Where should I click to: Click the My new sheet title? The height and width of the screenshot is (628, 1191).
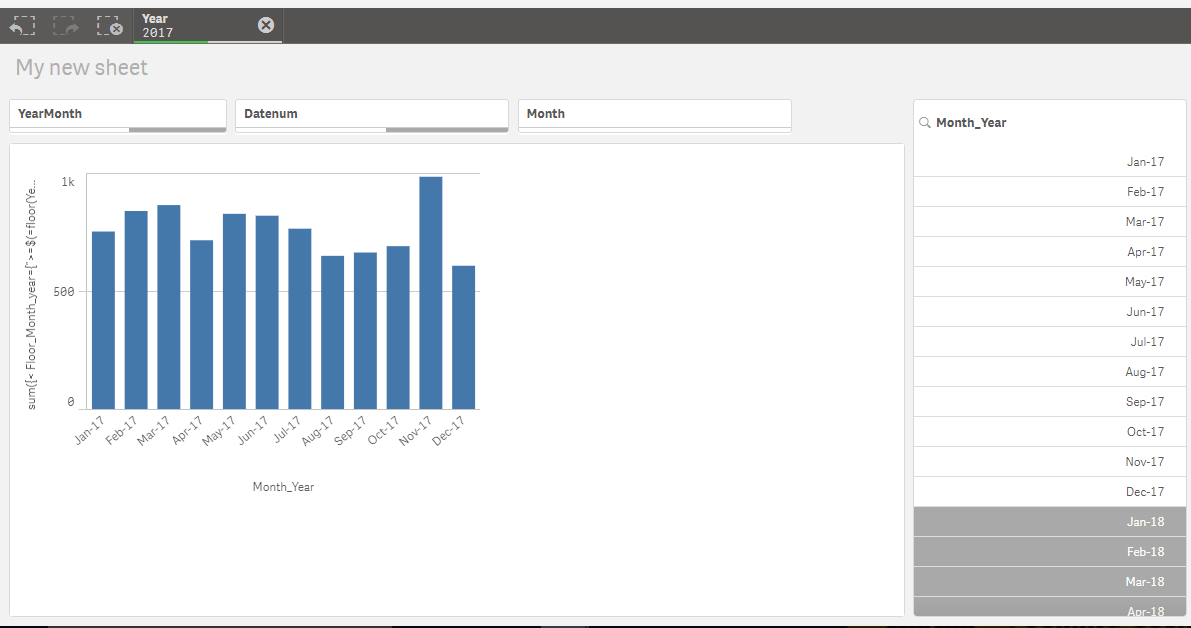81,68
